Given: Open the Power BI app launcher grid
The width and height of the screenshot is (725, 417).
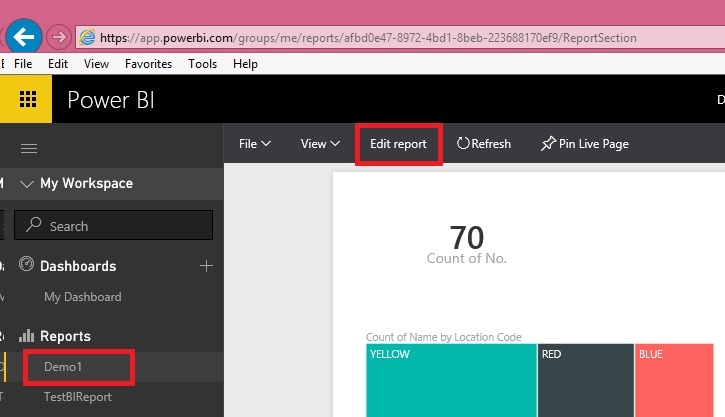Looking at the screenshot, I should pyautogui.click(x=26, y=99).
